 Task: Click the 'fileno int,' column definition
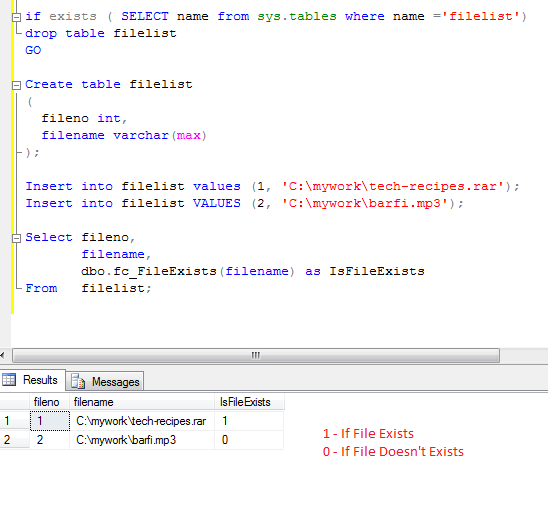tap(84, 119)
